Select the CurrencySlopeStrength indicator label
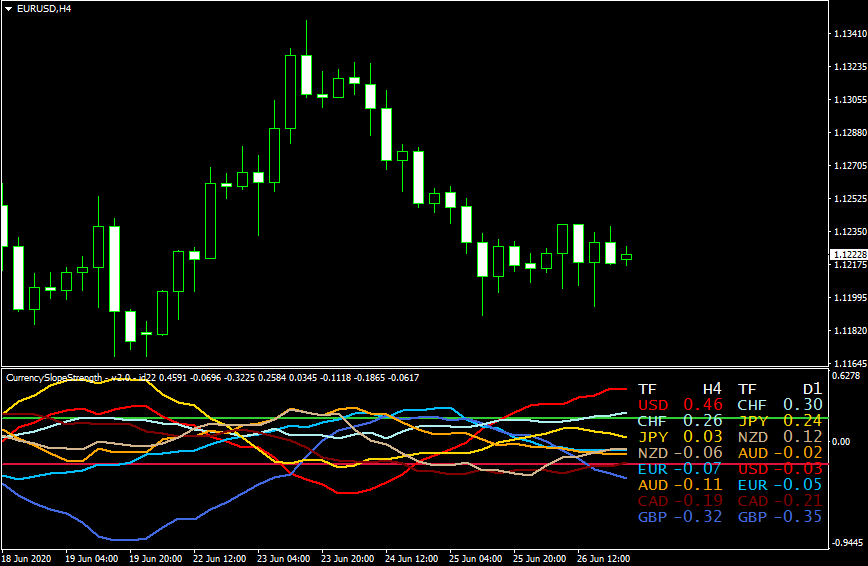Screen dimensions: 868x566 point(54,377)
